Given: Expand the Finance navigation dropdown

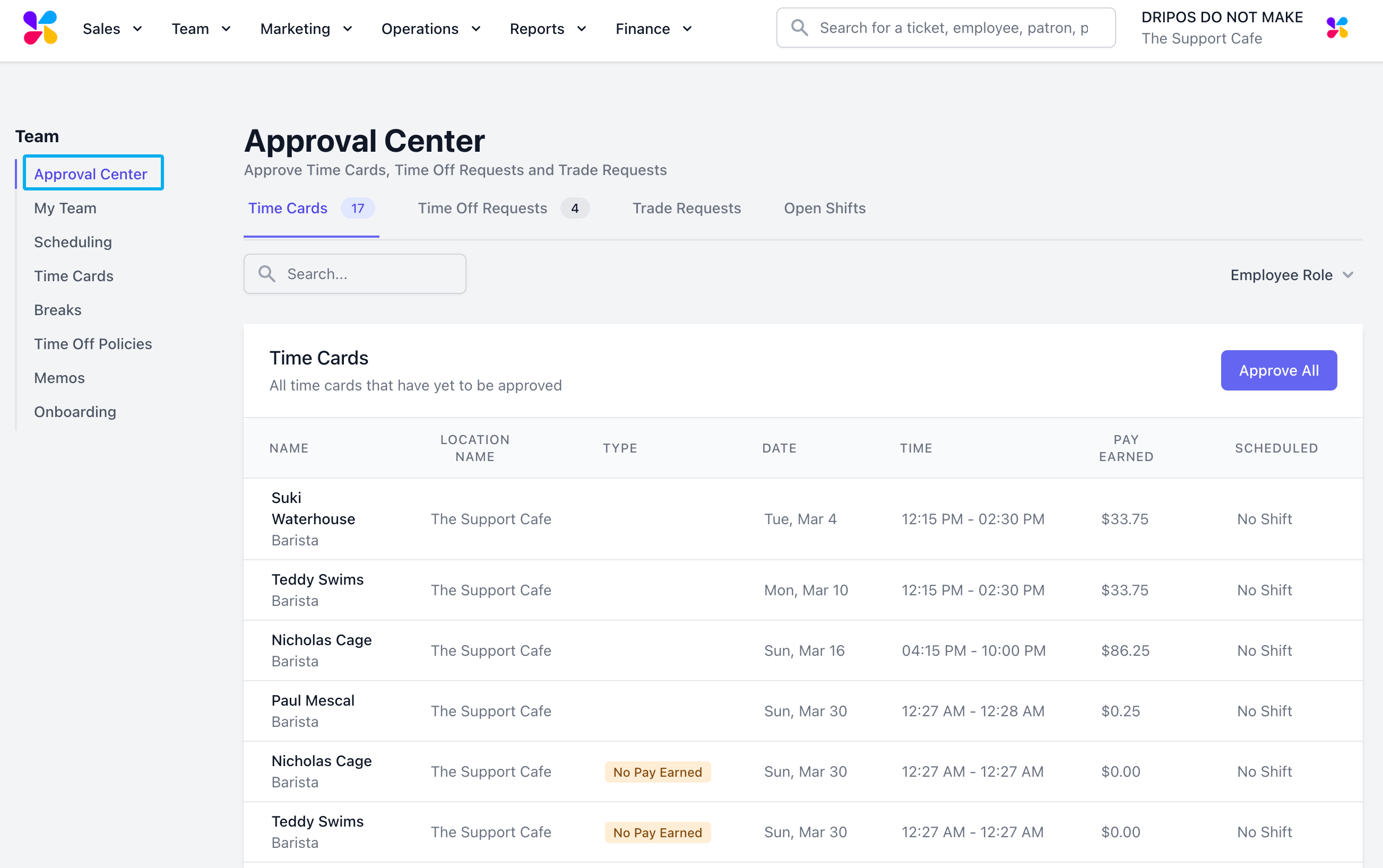Looking at the screenshot, I should click(x=653, y=29).
